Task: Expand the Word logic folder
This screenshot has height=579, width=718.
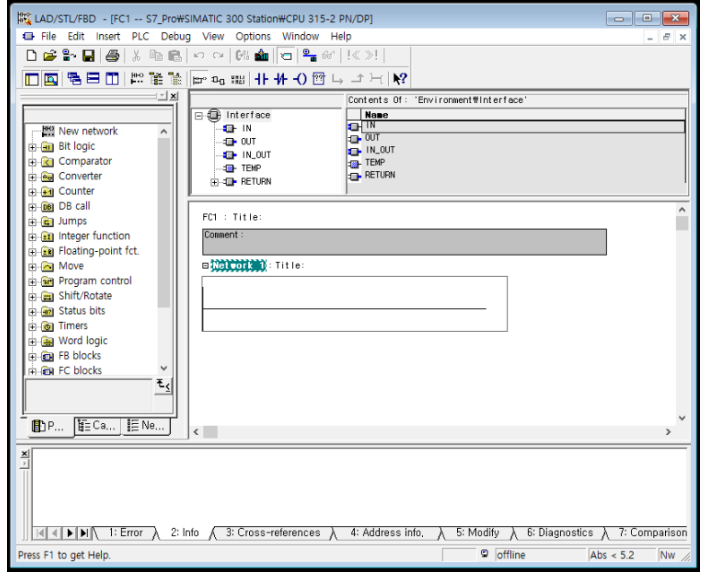Action: (x=32, y=342)
